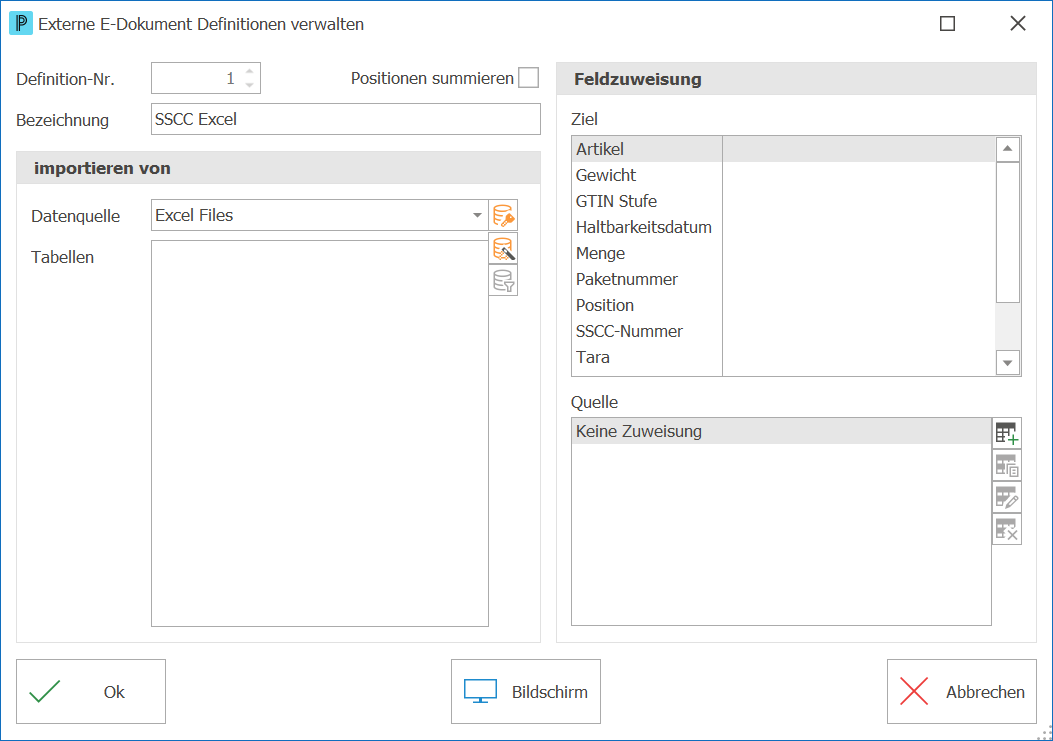Select the Tara row in Ziel list
Viewport: 1053px width, 741px height.
783,357
